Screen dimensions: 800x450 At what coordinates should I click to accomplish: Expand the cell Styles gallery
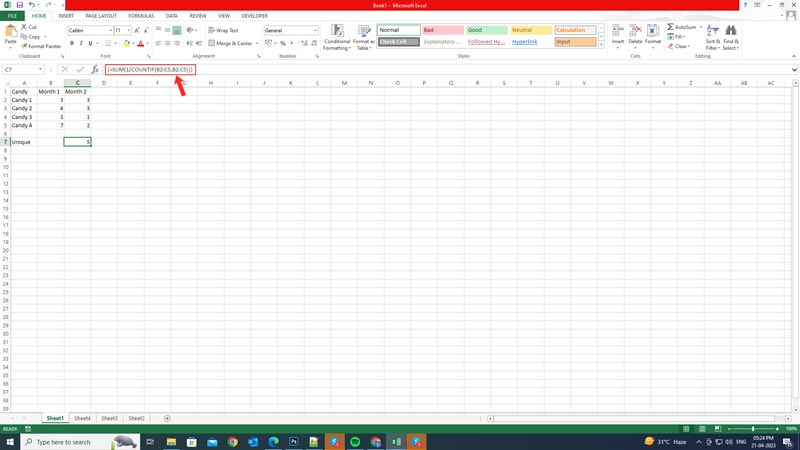[601, 45]
